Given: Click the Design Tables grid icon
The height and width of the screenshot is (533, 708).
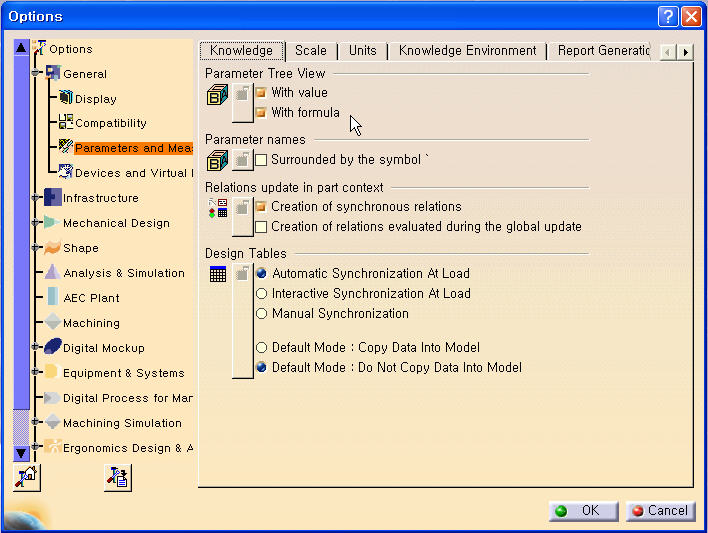Looking at the screenshot, I should (x=217, y=274).
